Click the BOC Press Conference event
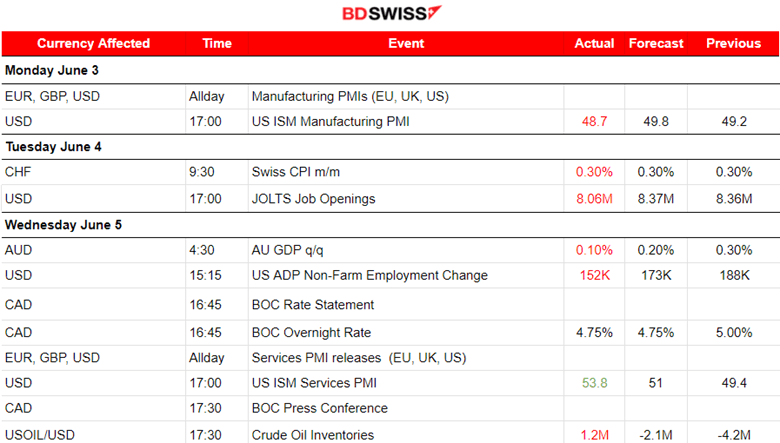This screenshot has height=443, width=780. pos(319,408)
